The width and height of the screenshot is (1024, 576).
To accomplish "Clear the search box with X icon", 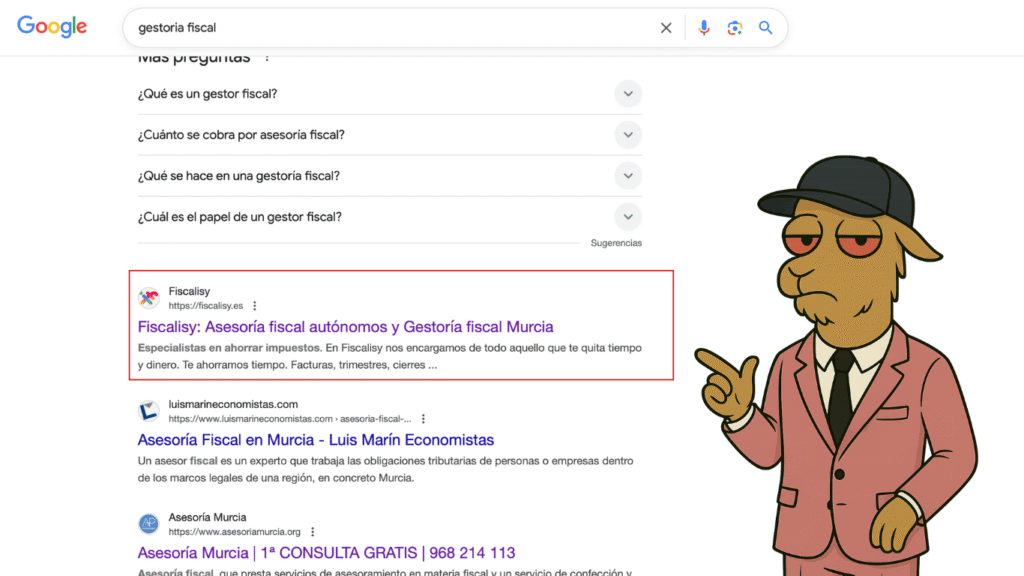I will [x=665, y=28].
